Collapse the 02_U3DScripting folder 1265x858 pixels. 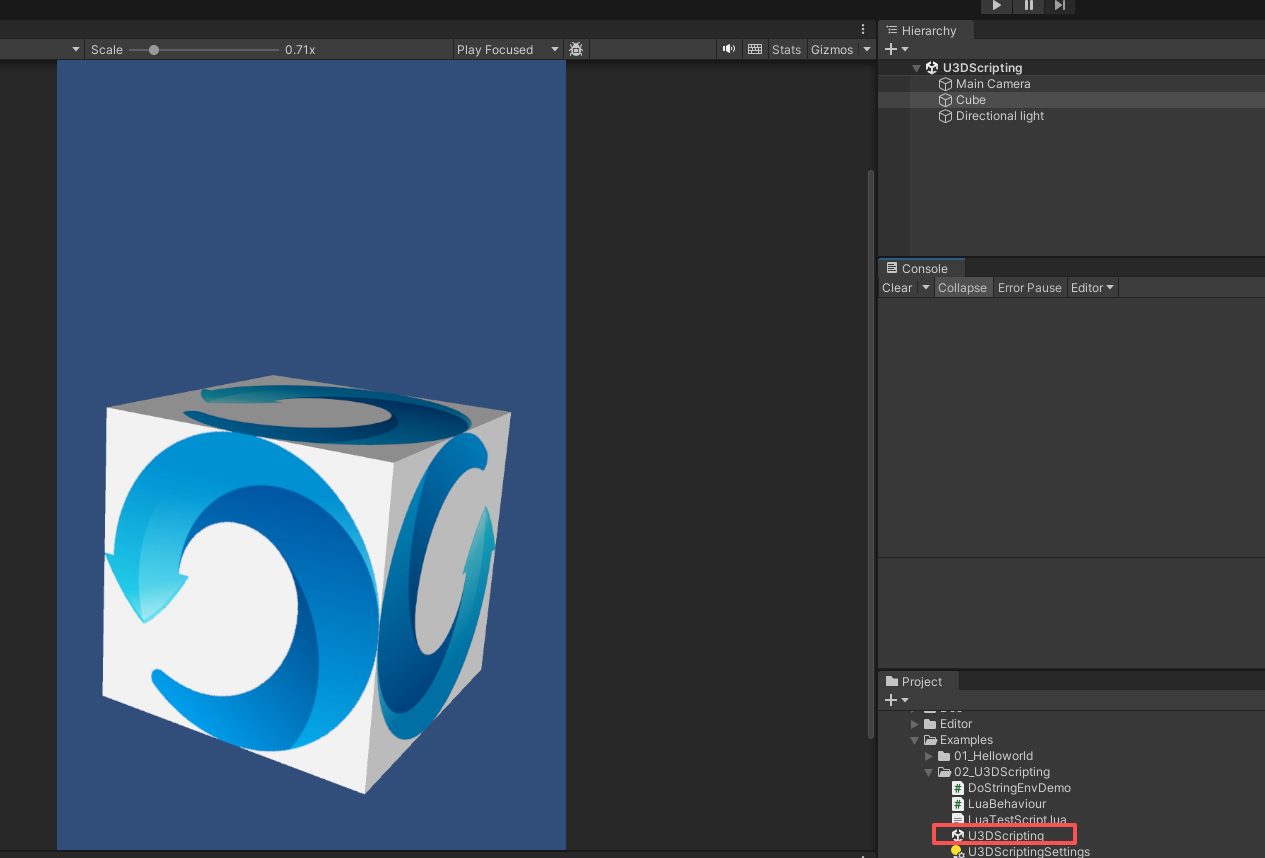click(x=929, y=772)
